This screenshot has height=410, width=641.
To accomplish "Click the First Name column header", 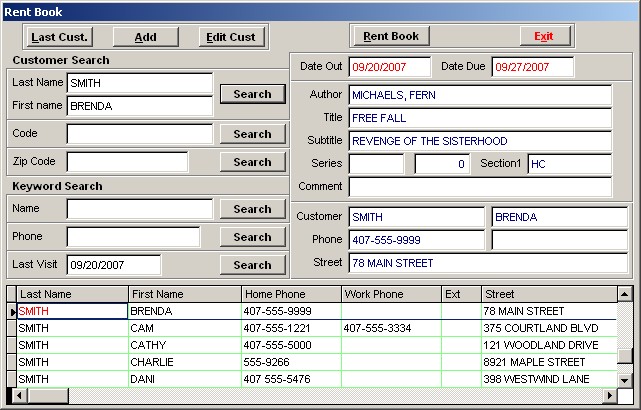I will coord(185,294).
